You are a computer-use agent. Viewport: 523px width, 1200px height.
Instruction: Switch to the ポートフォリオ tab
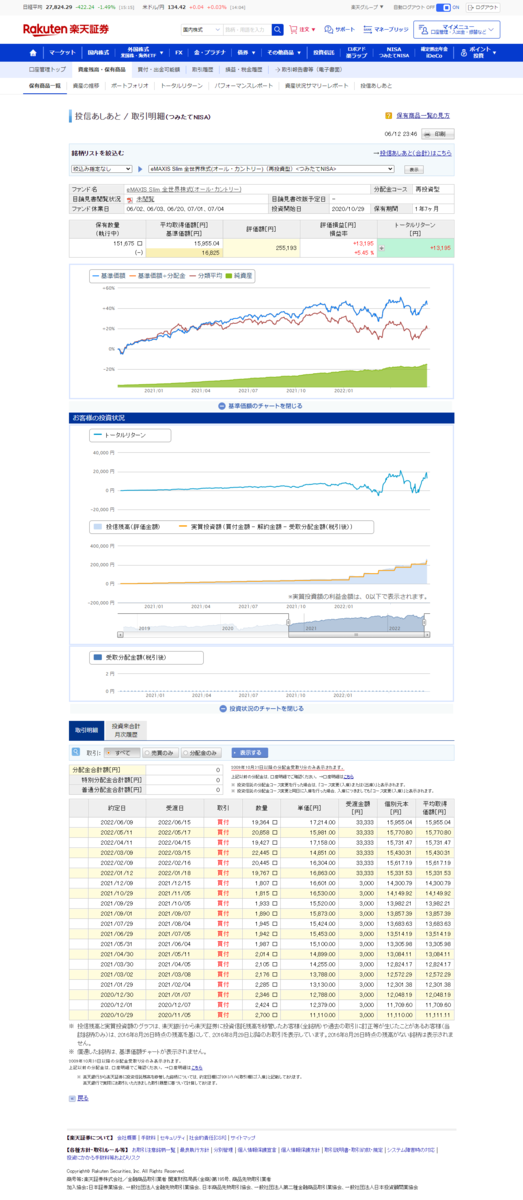[x=131, y=86]
